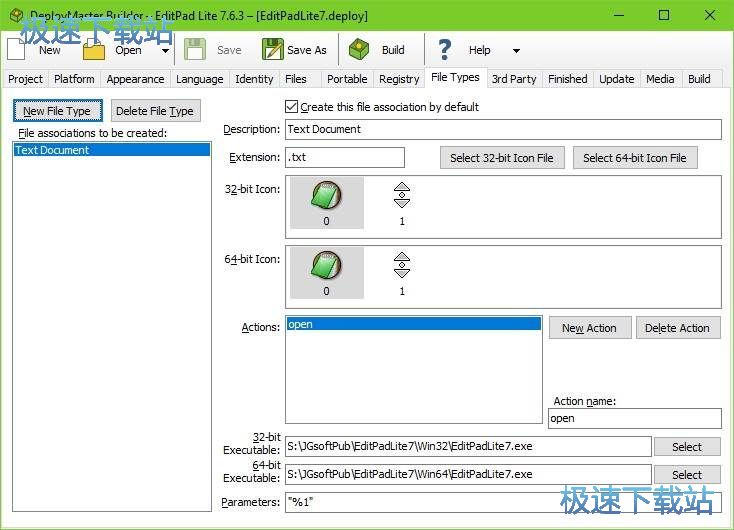Click the DeployMaster title bar app icon
The height and width of the screenshot is (530, 734).
point(16,15)
